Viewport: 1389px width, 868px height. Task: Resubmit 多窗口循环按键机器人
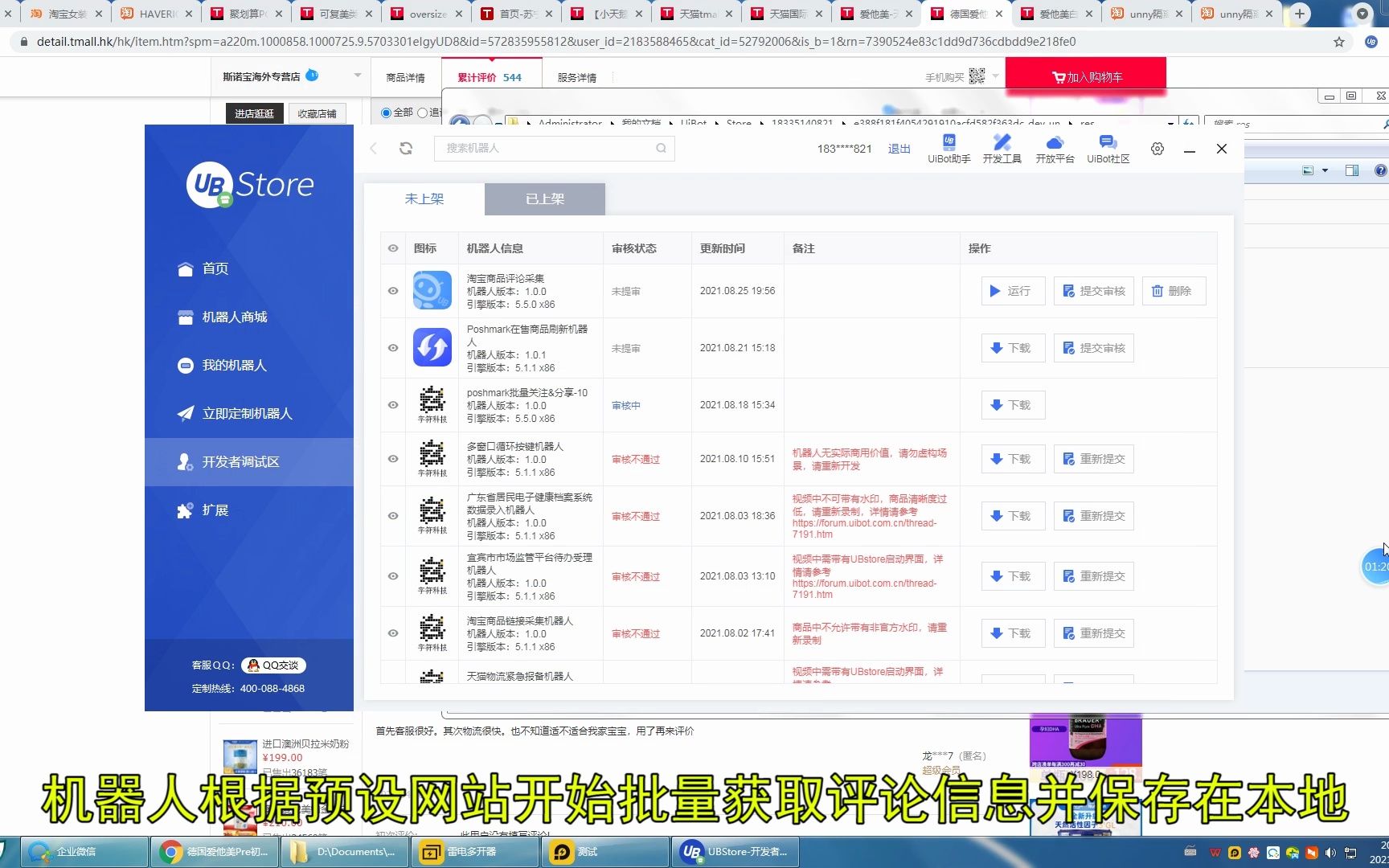1093,459
